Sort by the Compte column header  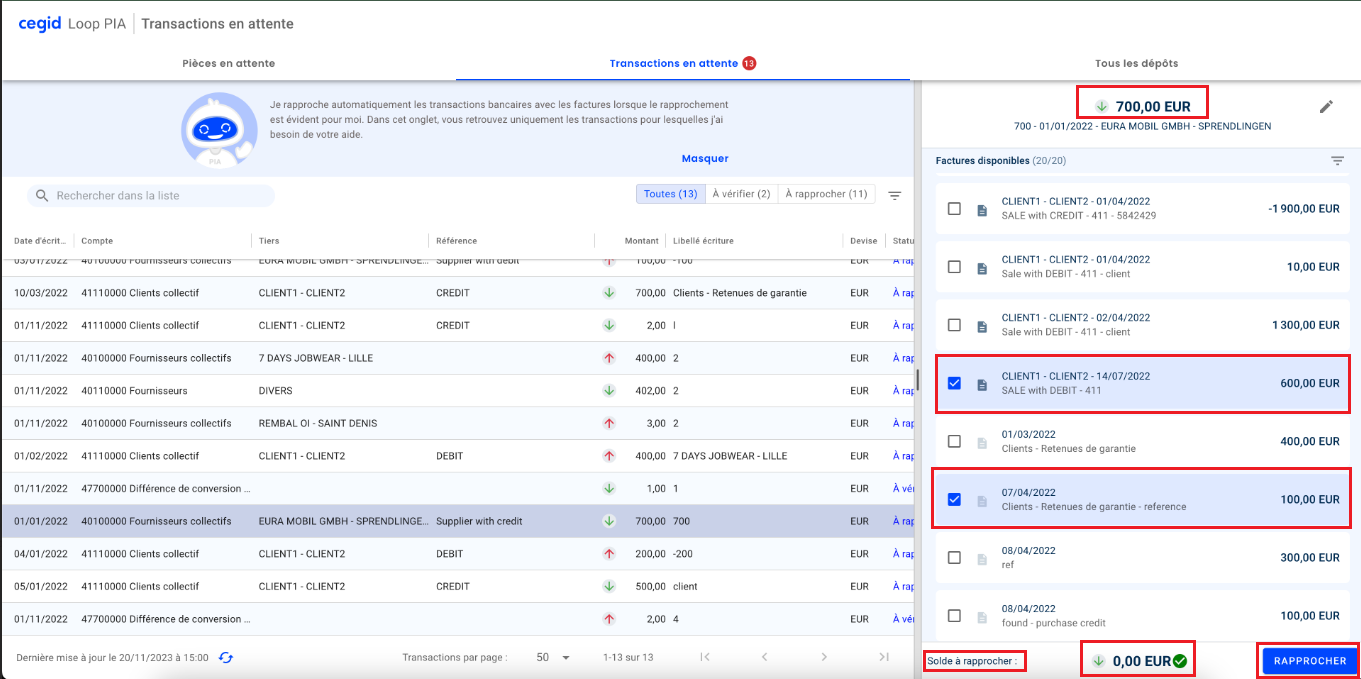pos(97,241)
